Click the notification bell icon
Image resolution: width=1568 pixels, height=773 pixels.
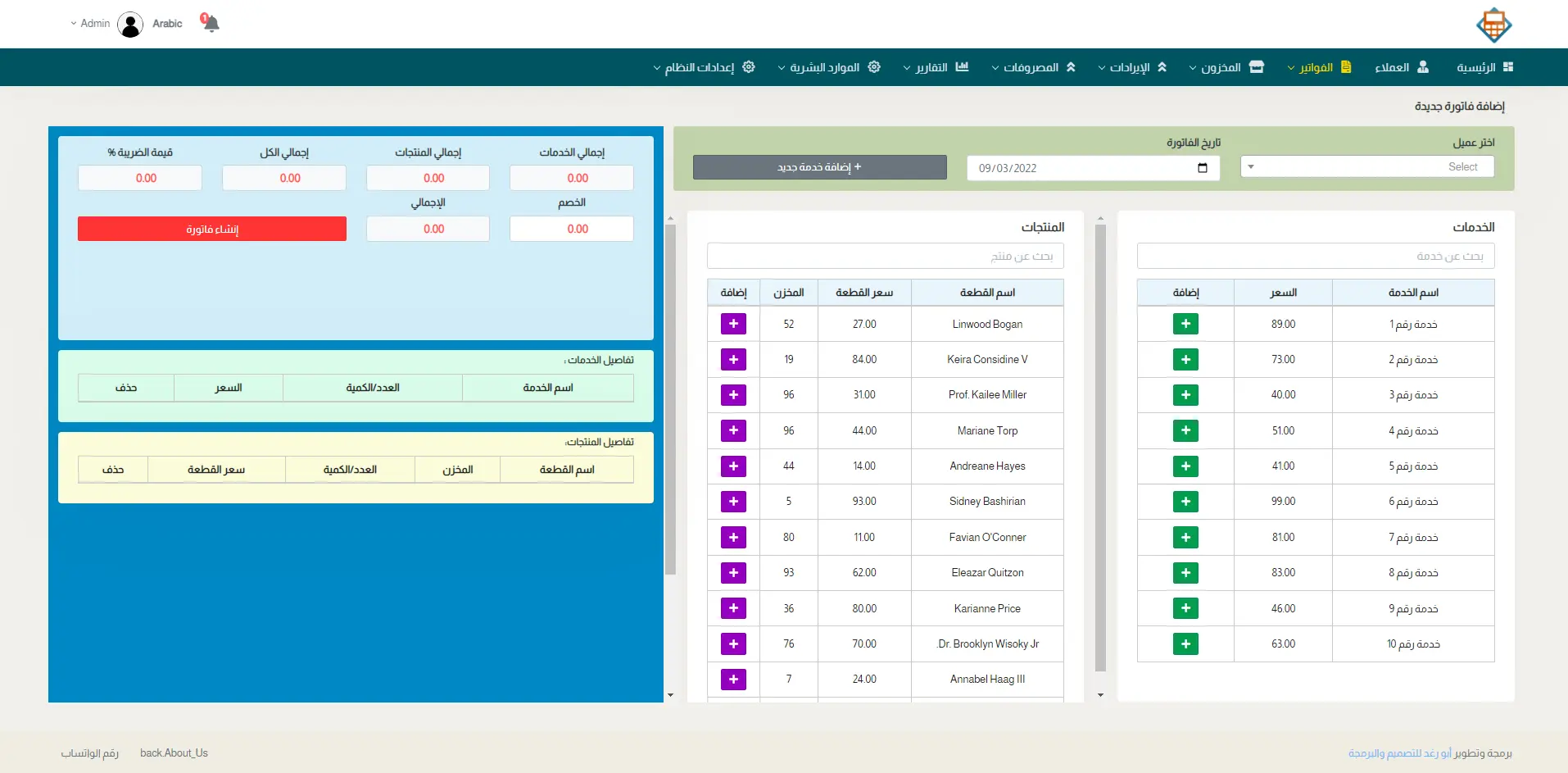pos(211,23)
